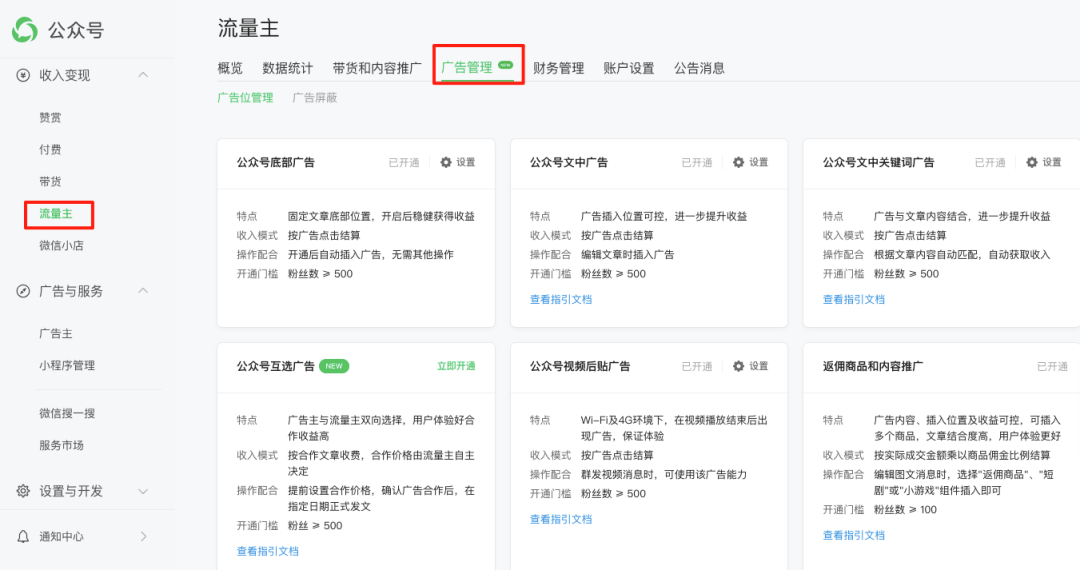Go to the 账户设置 tab
This screenshot has width=1080, height=570.
pyautogui.click(x=629, y=68)
